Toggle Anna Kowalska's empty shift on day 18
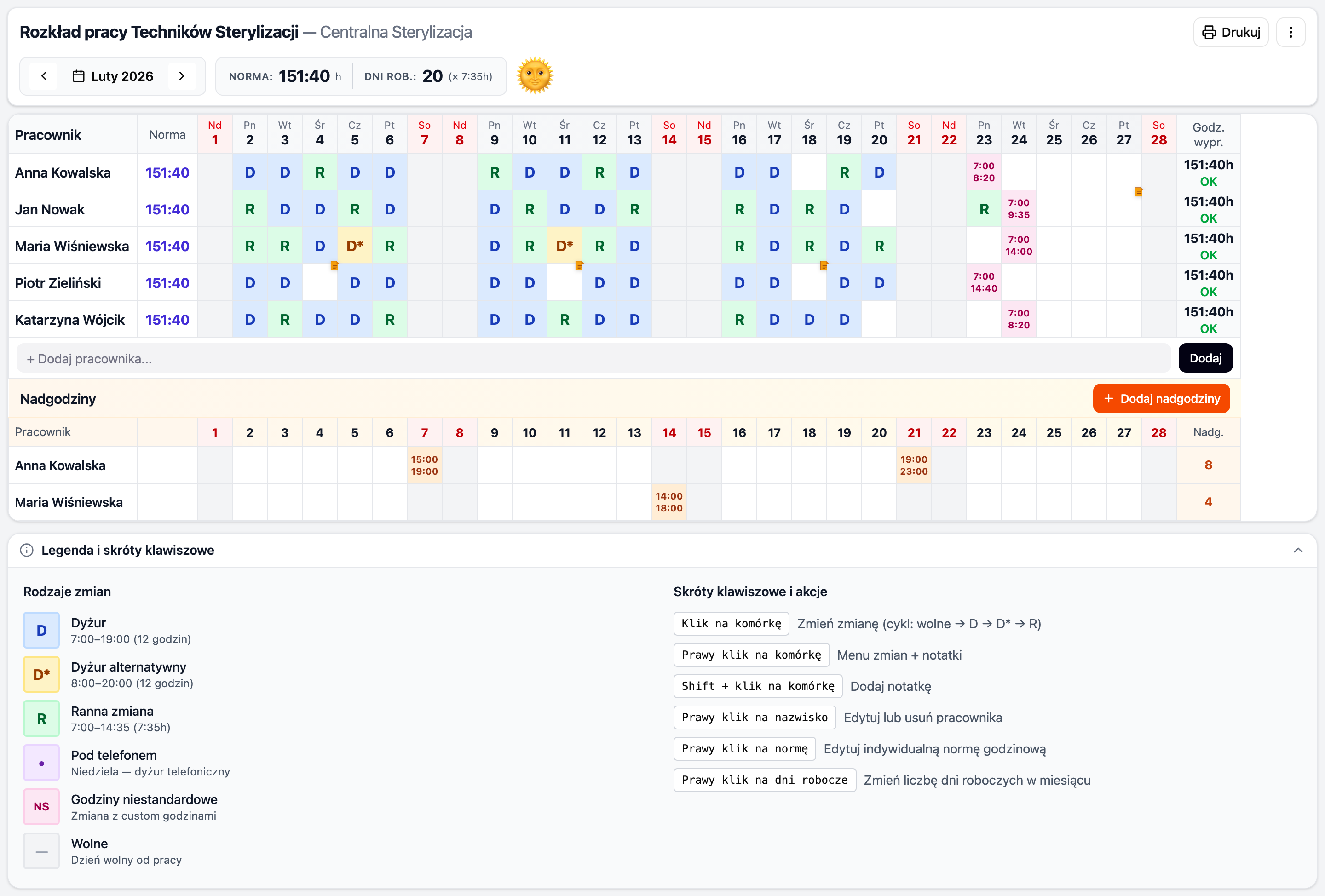The image size is (1325, 896). 809,172
